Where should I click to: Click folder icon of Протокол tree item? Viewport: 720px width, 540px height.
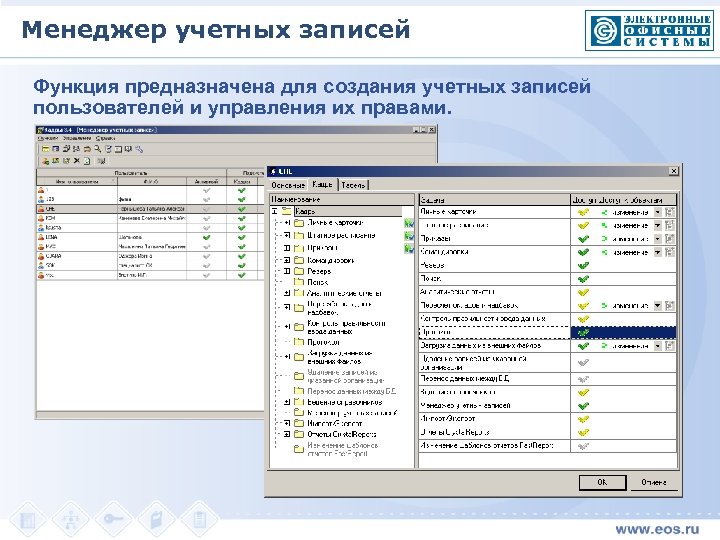point(299,342)
